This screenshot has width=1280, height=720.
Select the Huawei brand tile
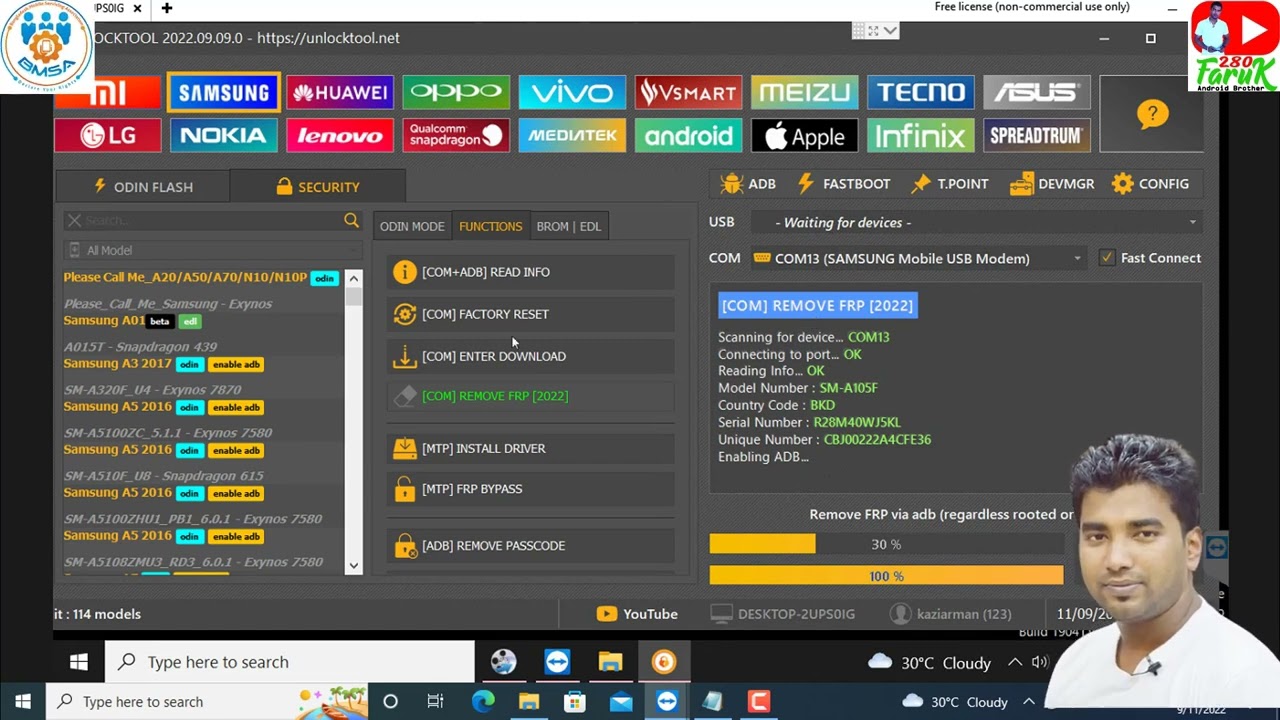coord(340,92)
